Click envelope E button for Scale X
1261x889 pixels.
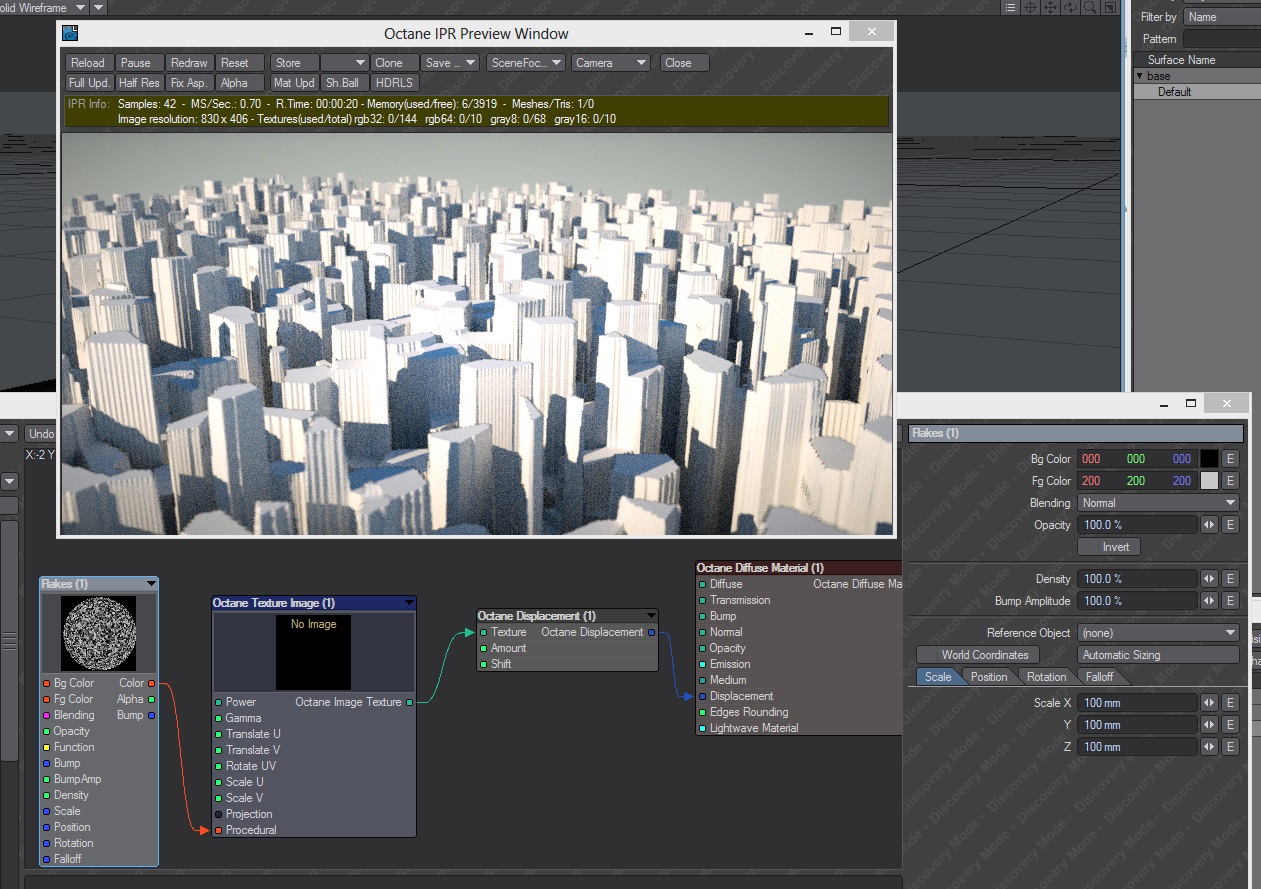pos(1231,703)
